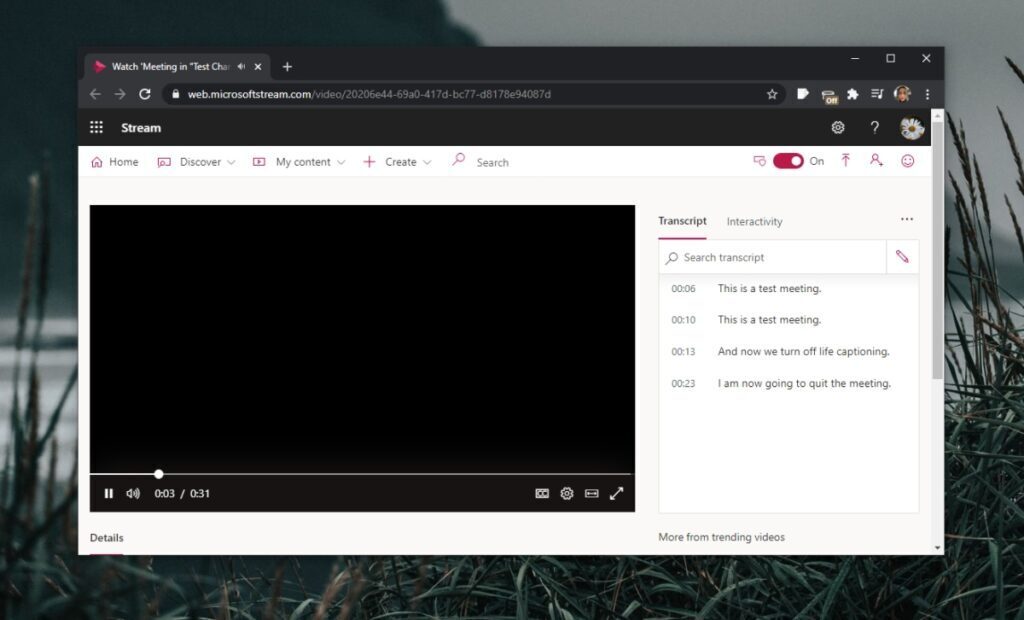Enter fullscreen video mode

click(617, 493)
